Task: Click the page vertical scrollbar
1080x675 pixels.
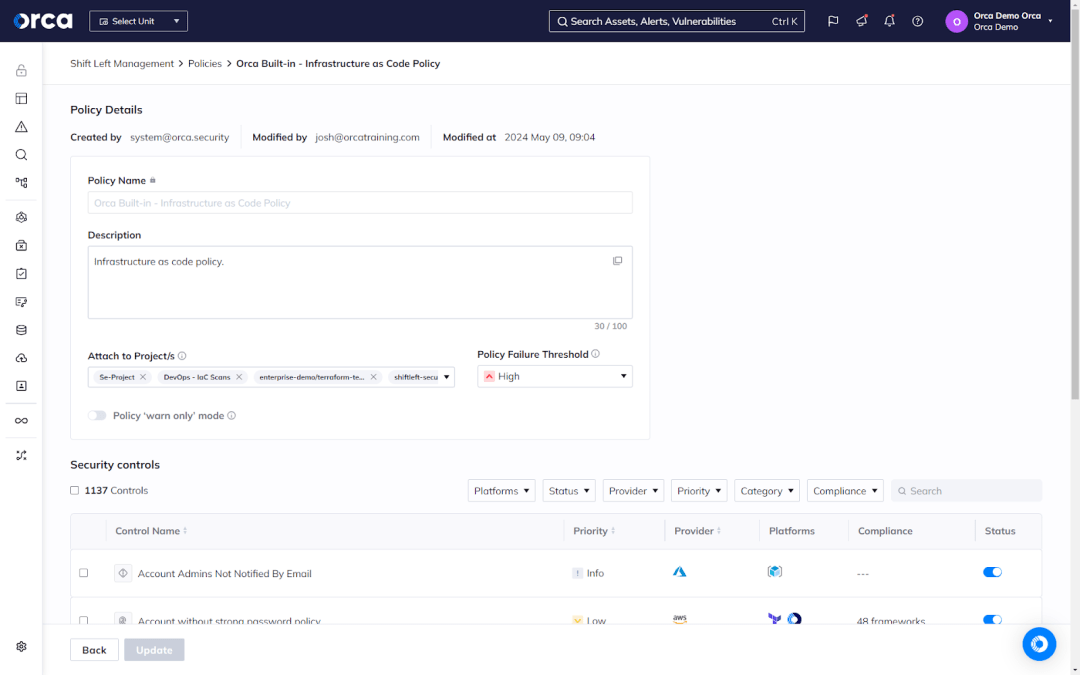Action: pos(1074,207)
